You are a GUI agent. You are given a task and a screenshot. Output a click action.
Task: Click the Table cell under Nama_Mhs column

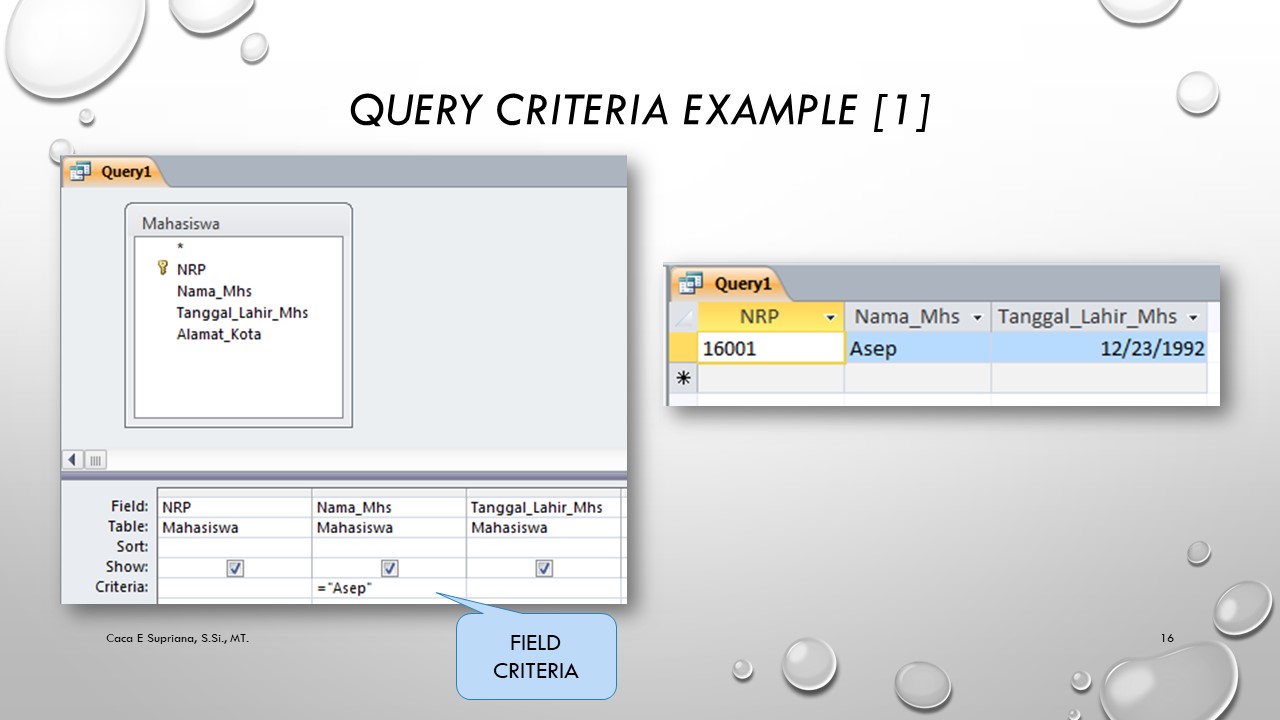point(390,527)
